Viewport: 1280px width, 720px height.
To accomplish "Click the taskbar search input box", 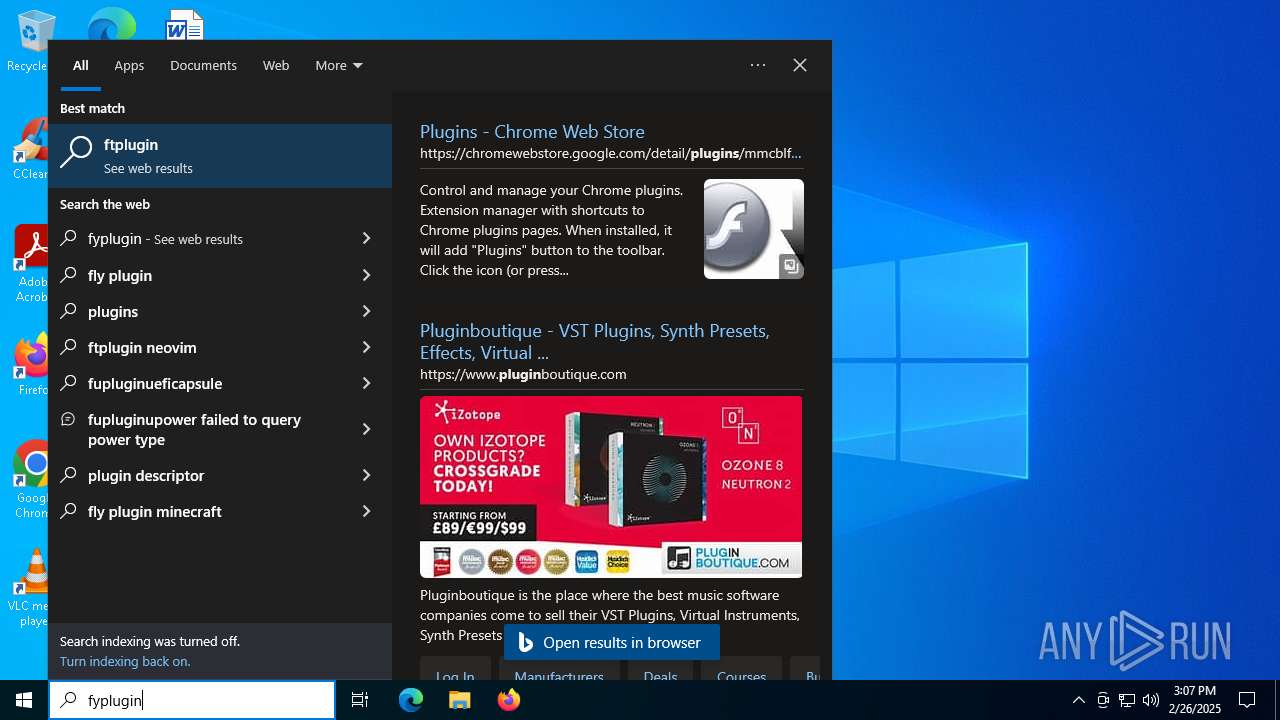I will (192, 700).
